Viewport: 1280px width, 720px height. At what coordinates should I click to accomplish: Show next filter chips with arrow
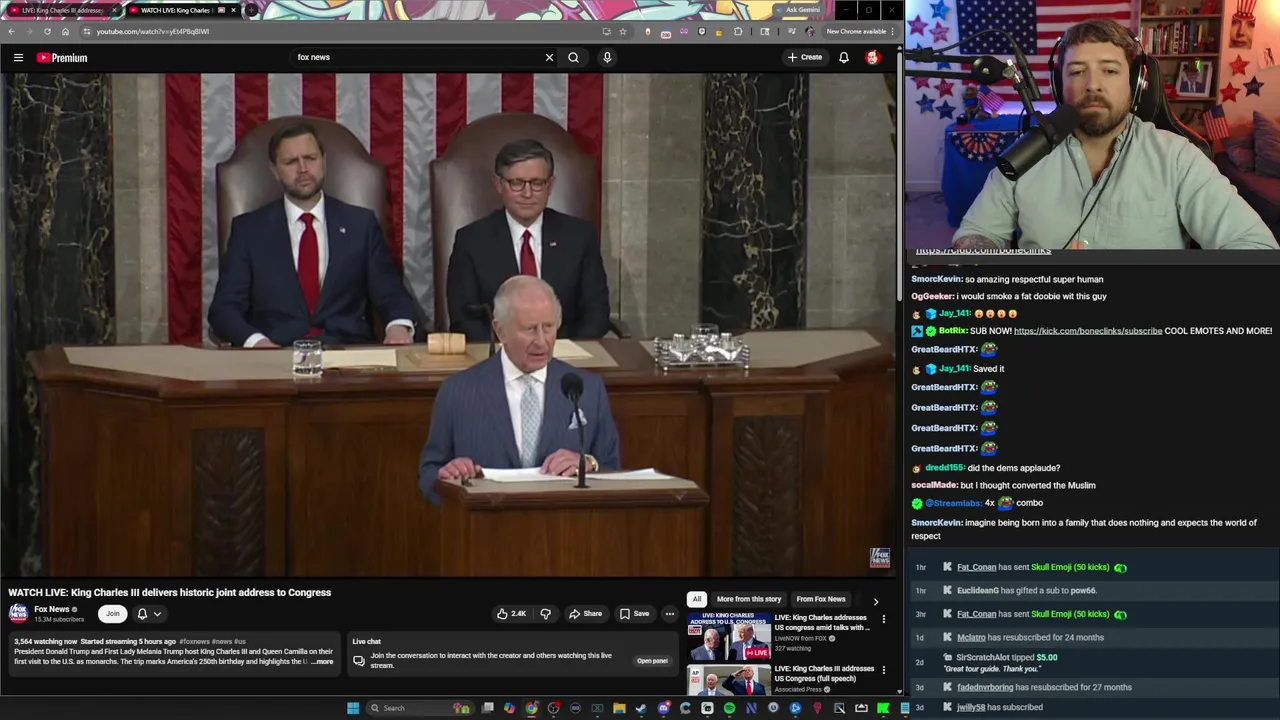[876, 601]
